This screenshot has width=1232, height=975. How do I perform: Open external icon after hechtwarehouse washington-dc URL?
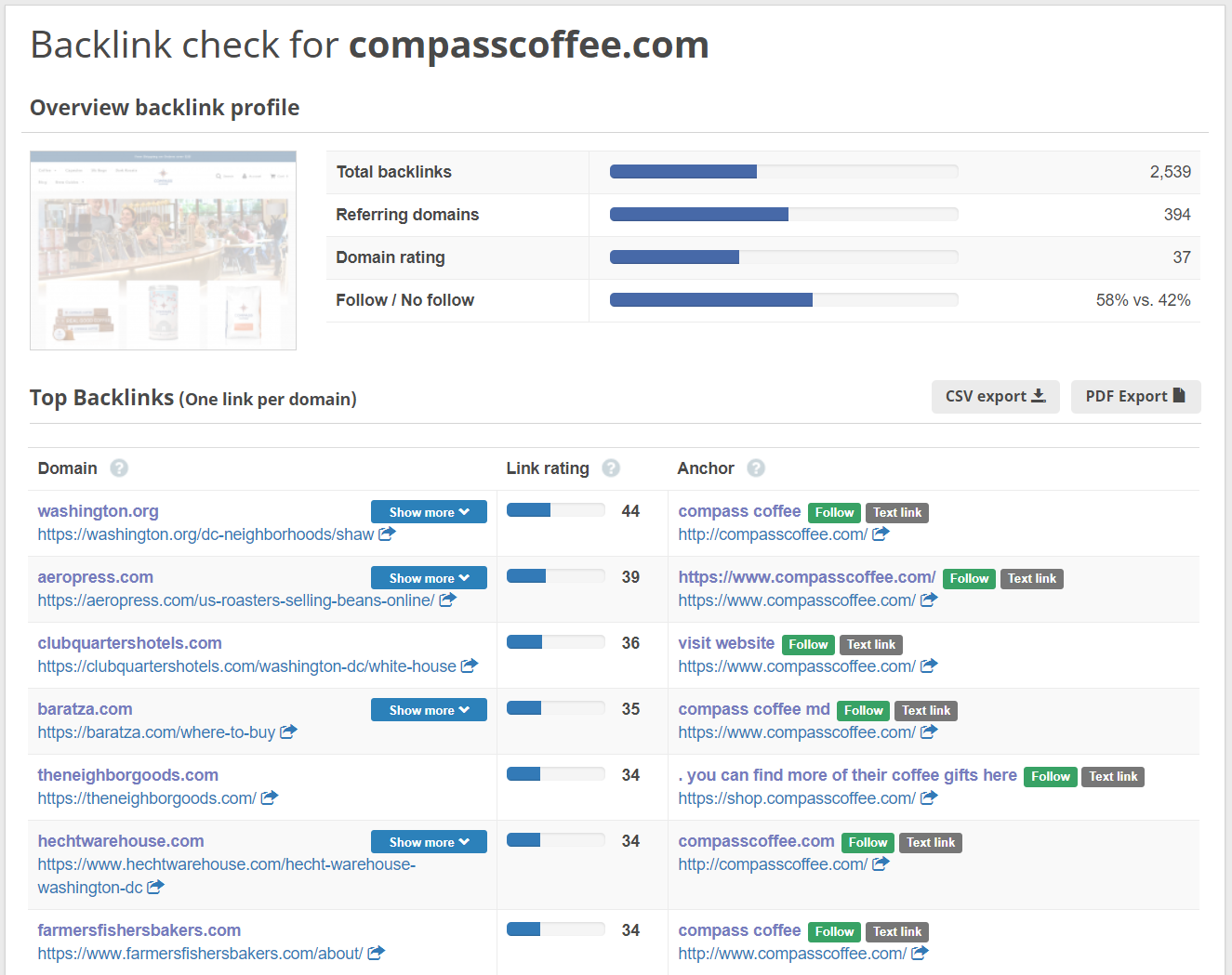156,887
